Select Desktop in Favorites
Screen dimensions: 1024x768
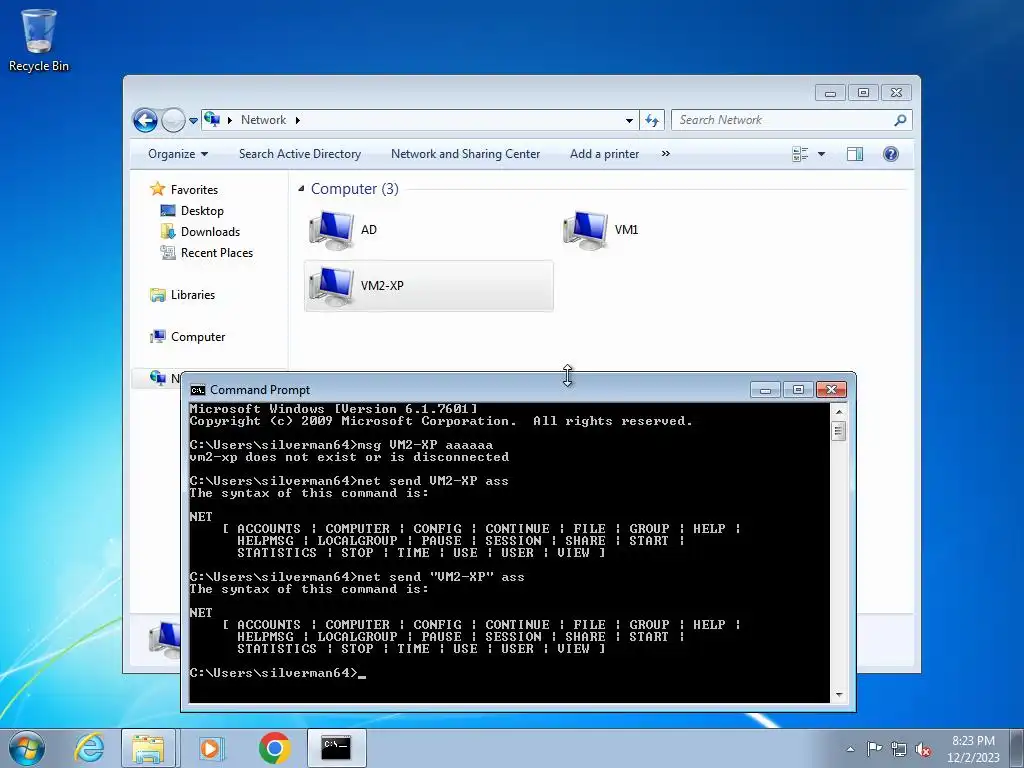click(192, 211)
